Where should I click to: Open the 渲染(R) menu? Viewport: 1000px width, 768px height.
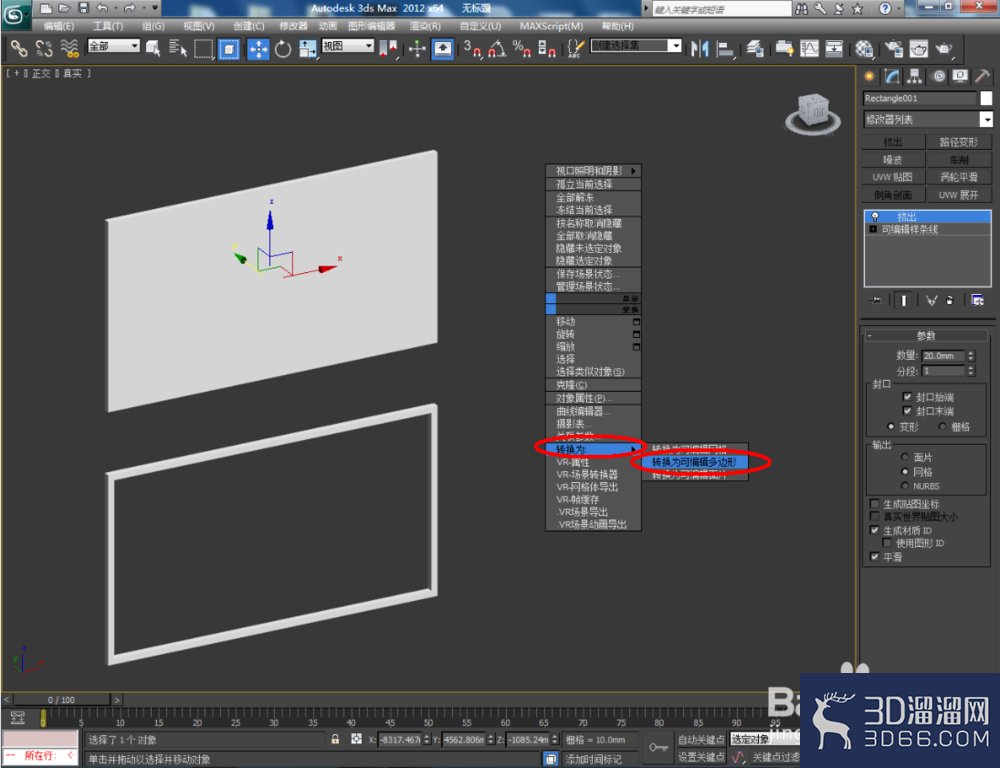click(x=425, y=26)
